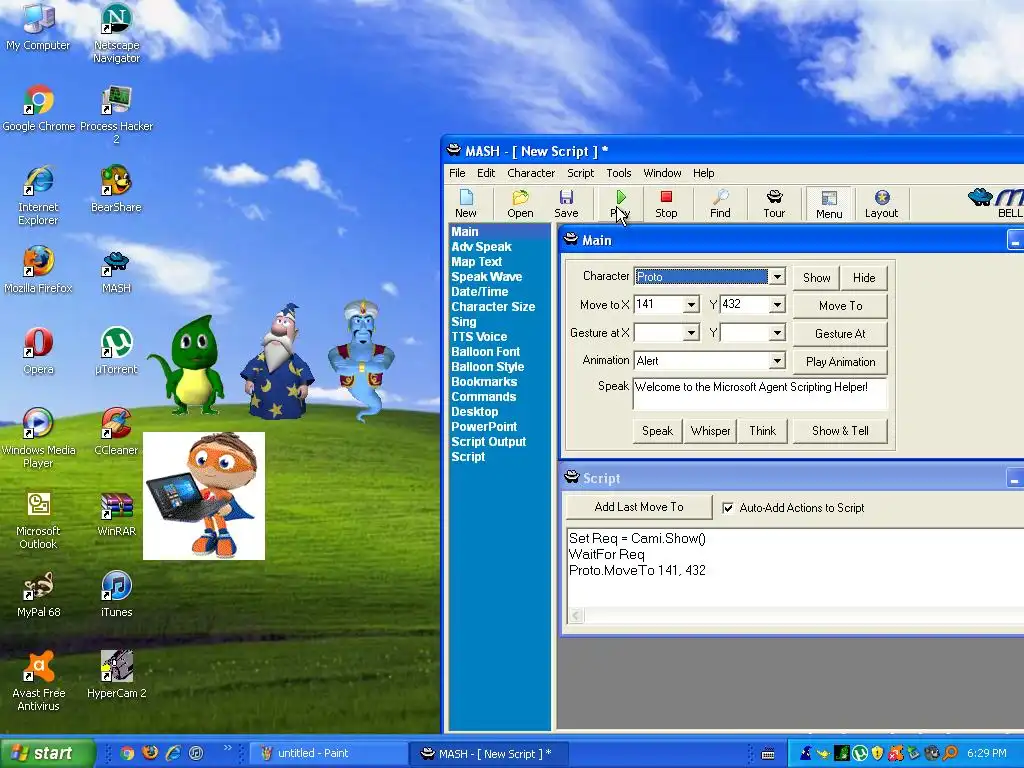
Task: Click the Find toolbar icon
Action: point(720,203)
